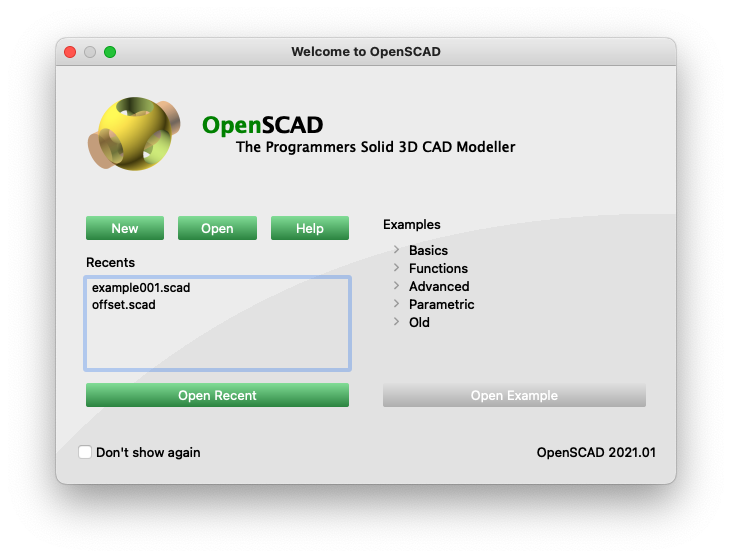Expand the Parametric examples chevron
Screen dimensions: 732x558
(x=396, y=304)
